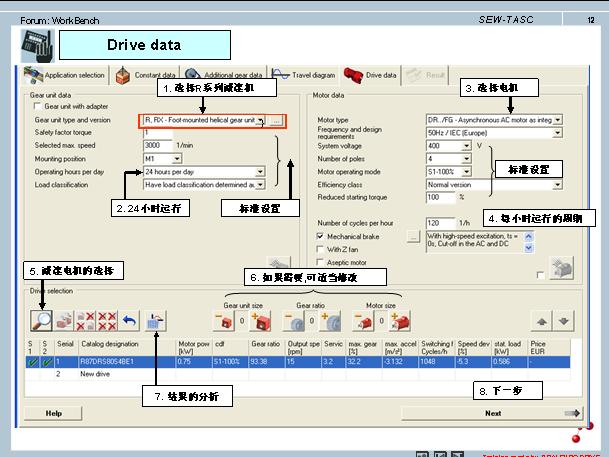The image size is (609, 457).
Task: Click the Help button
Action: pyautogui.click(x=54, y=413)
